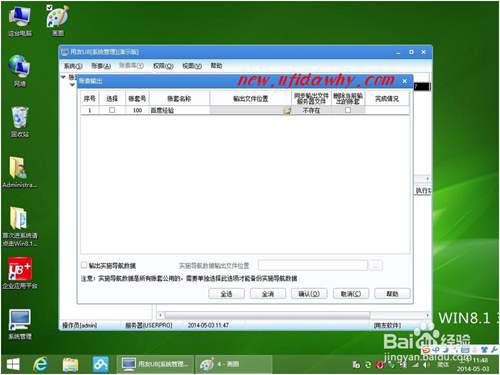Click the 全选 button
Viewport: 500px width, 375px height.
226,294
